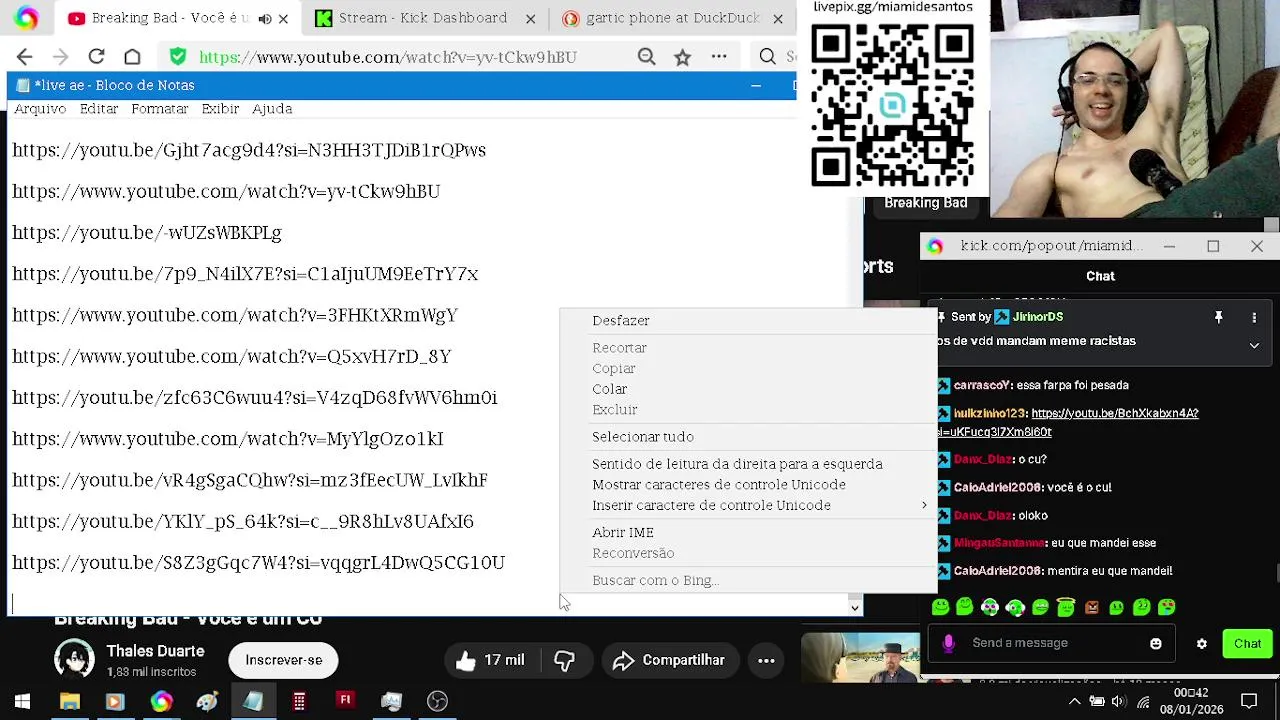Click the halo angel green emote
The width and height of the screenshot is (1280, 720).
point(1066,607)
